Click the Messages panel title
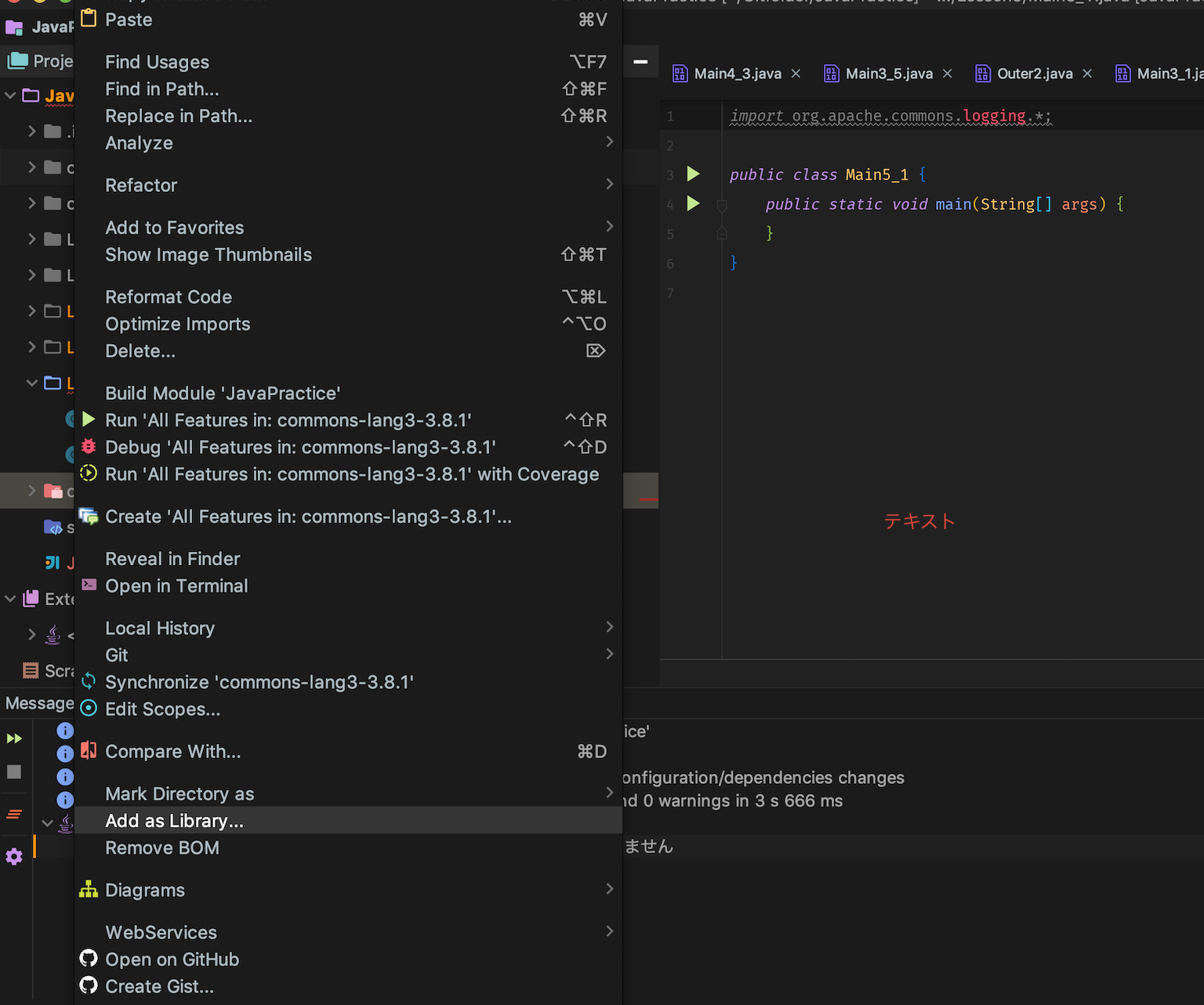This screenshot has width=1204, height=1005. [39, 703]
